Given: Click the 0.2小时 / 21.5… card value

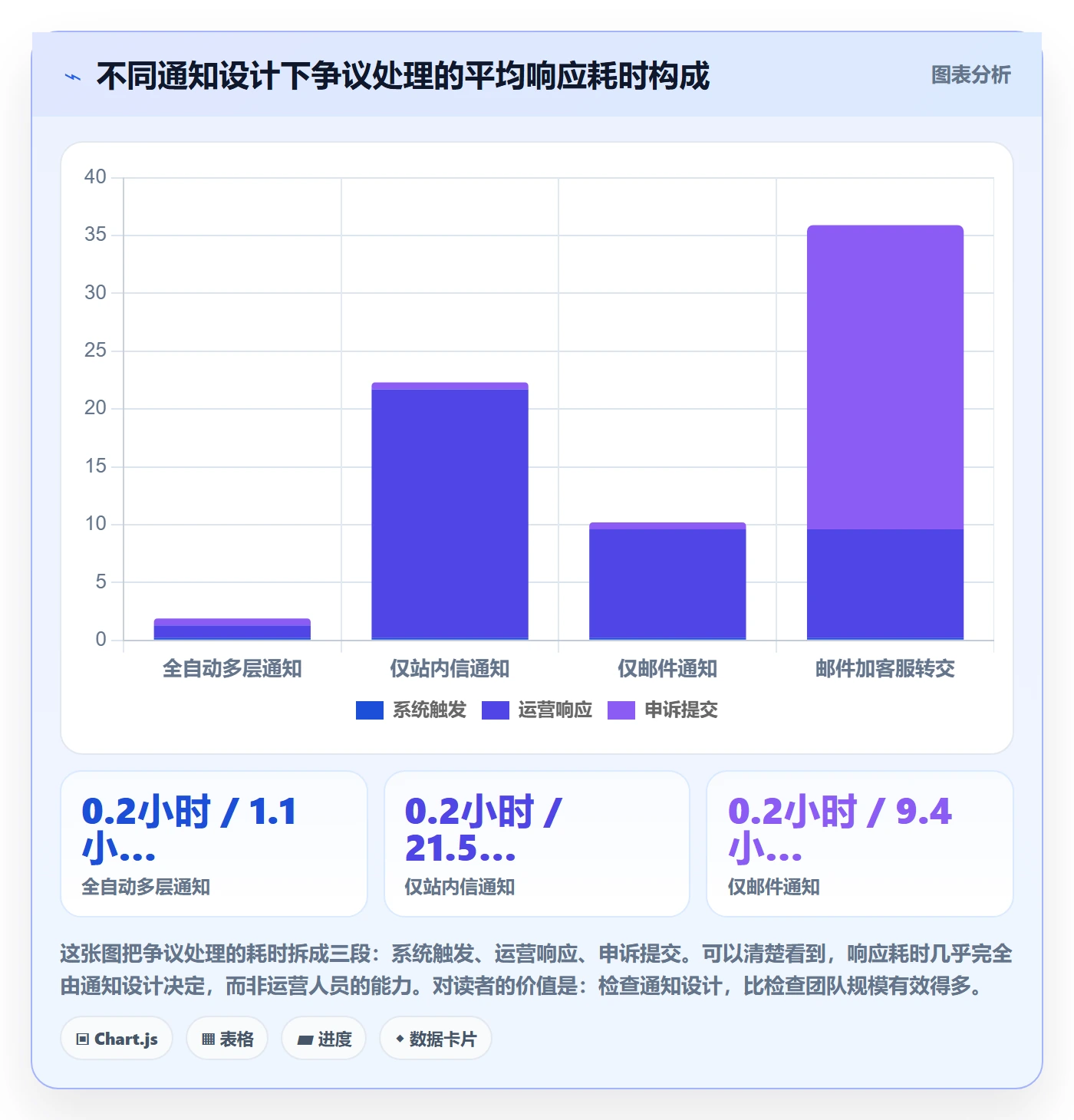Looking at the screenshot, I should (483, 830).
